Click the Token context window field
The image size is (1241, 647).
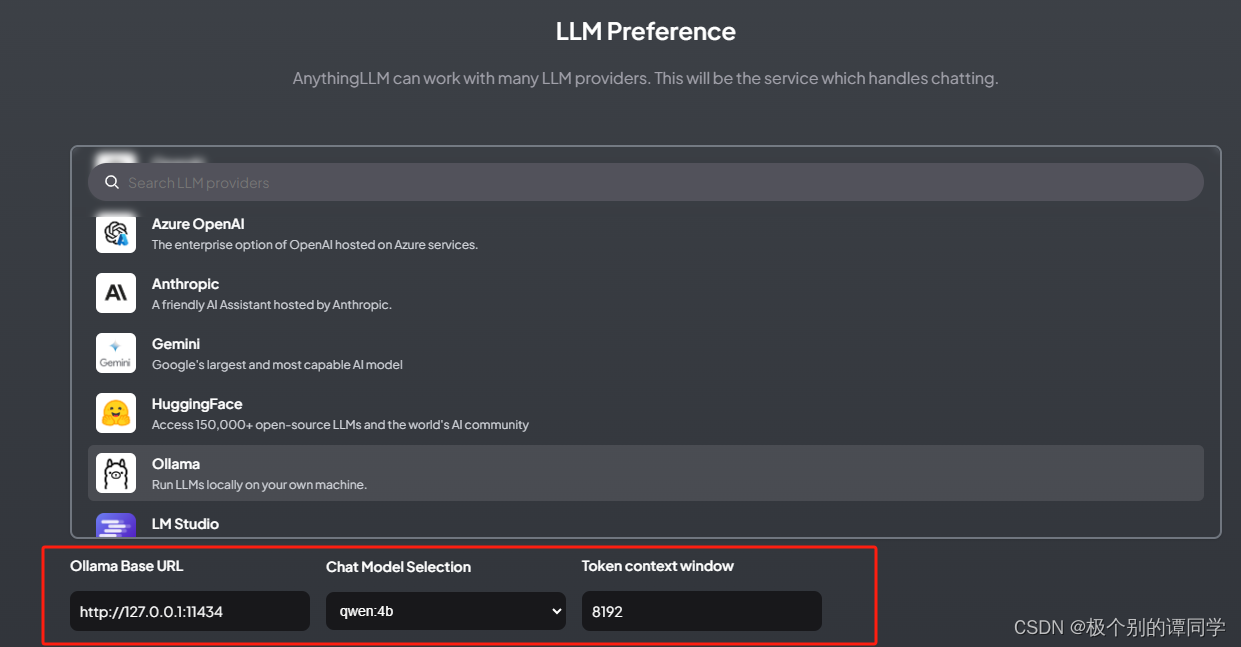[x=702, y=611]
